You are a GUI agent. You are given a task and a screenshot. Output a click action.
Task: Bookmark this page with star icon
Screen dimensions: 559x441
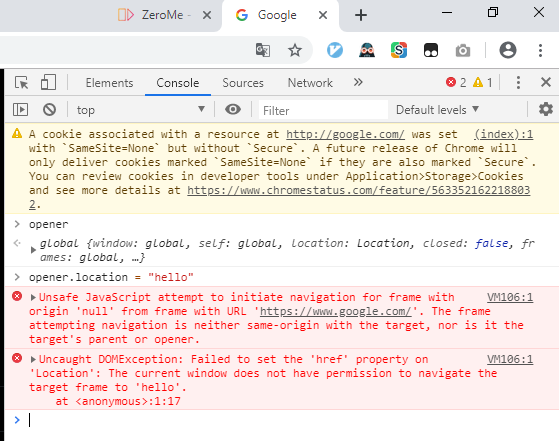coord(294,50)
